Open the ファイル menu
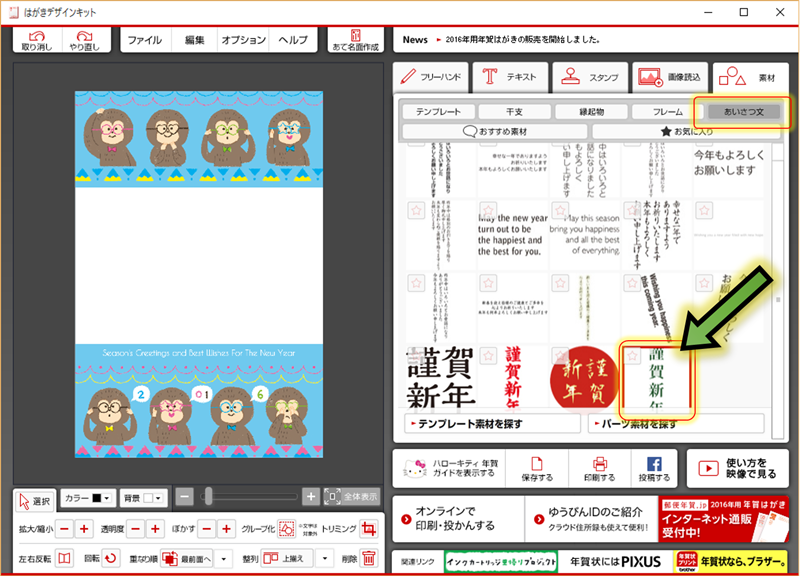 (145, 40)
